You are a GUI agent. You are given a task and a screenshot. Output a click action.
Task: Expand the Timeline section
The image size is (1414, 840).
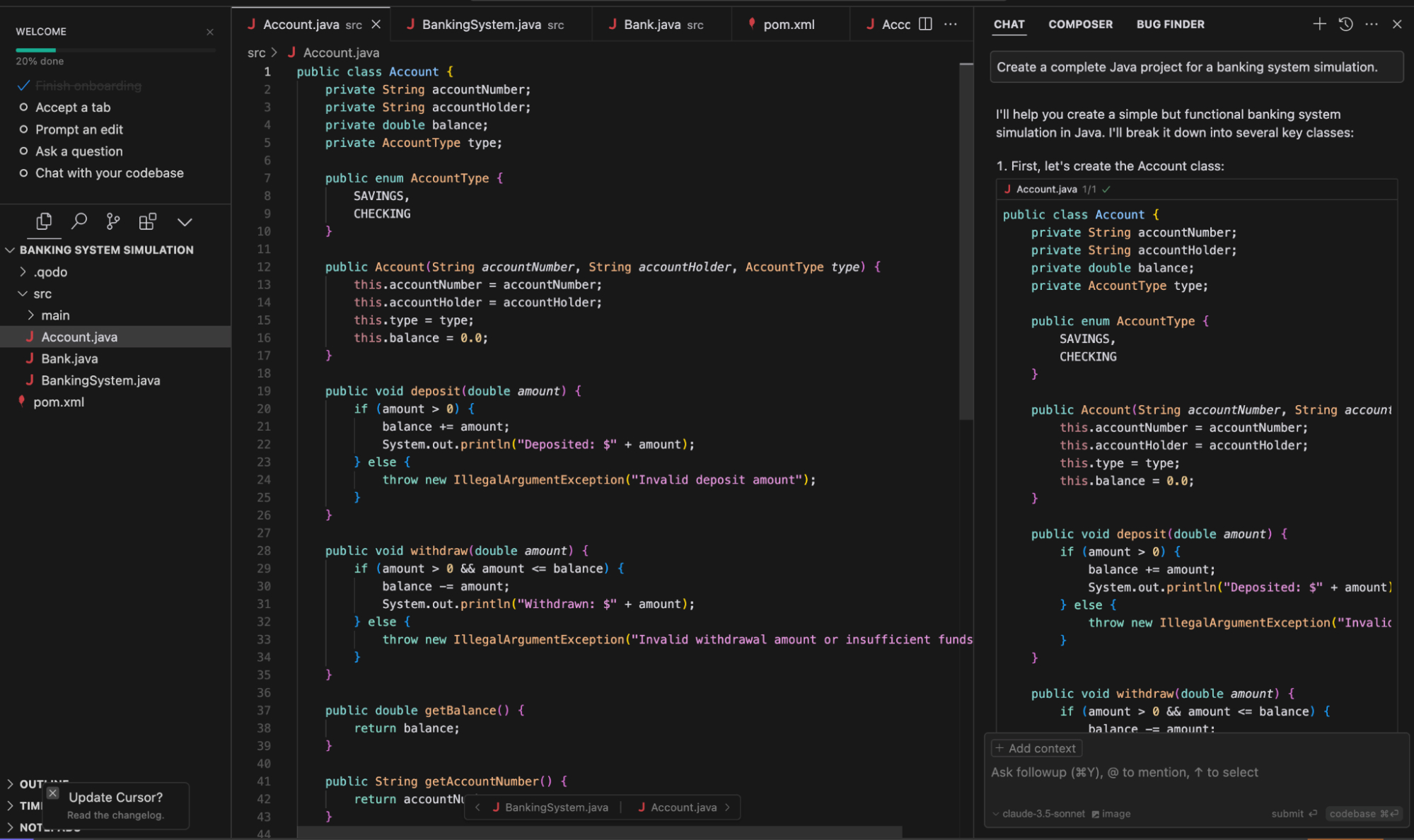(10, 806)
